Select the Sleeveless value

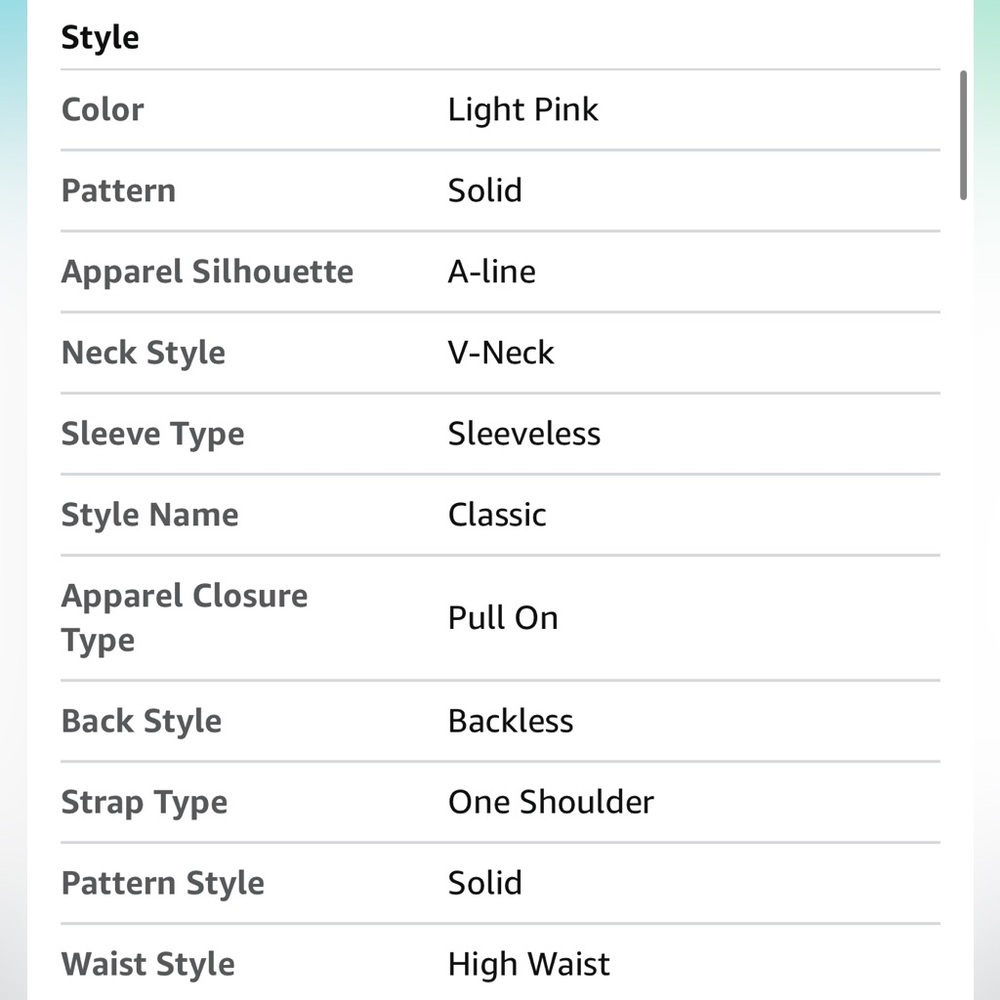524,434
